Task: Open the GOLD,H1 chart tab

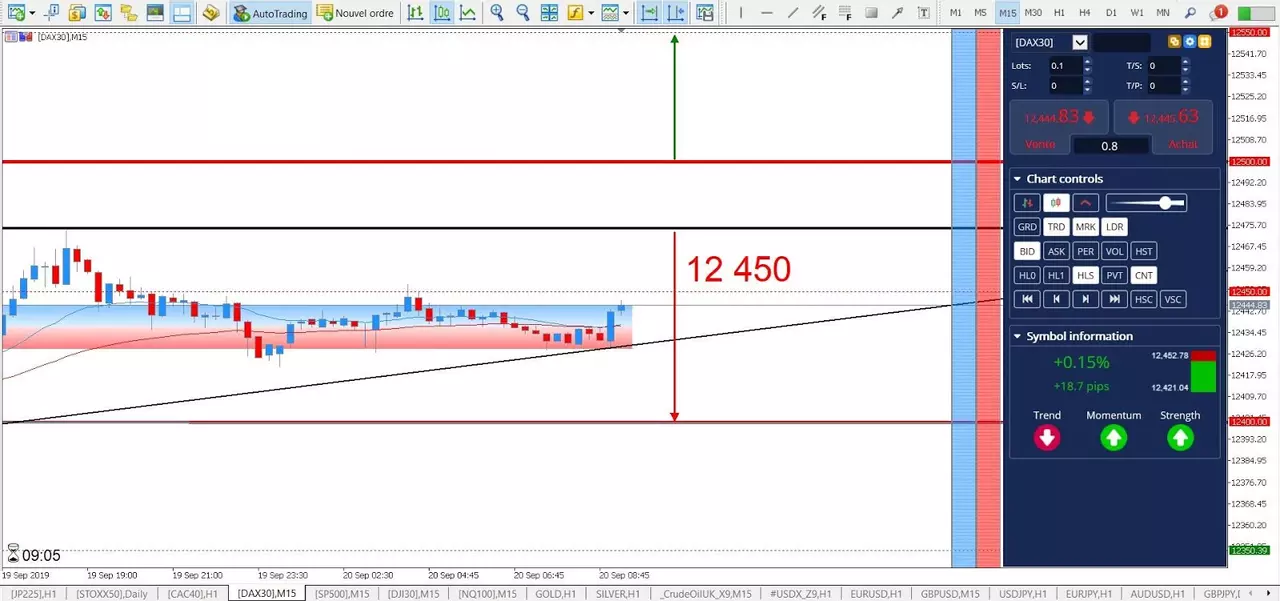Action: pyautogui.click(x=555, y=594)
